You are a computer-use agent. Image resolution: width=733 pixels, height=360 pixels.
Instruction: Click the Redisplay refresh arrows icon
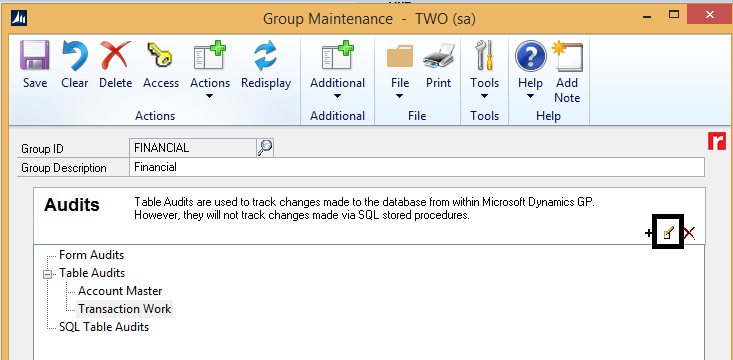266,56
